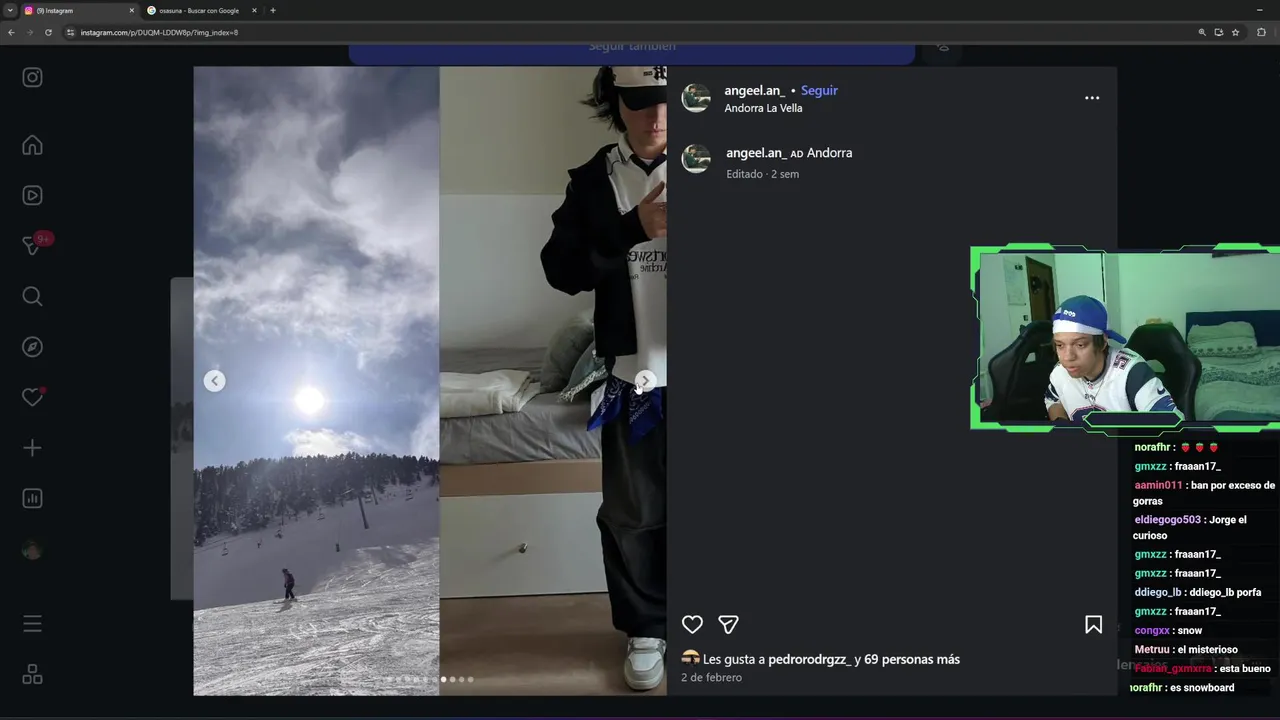The height and width of the screenshot is (720, 1280).
Task: Open a new browser tab
Action: click(x=273, y=10)
